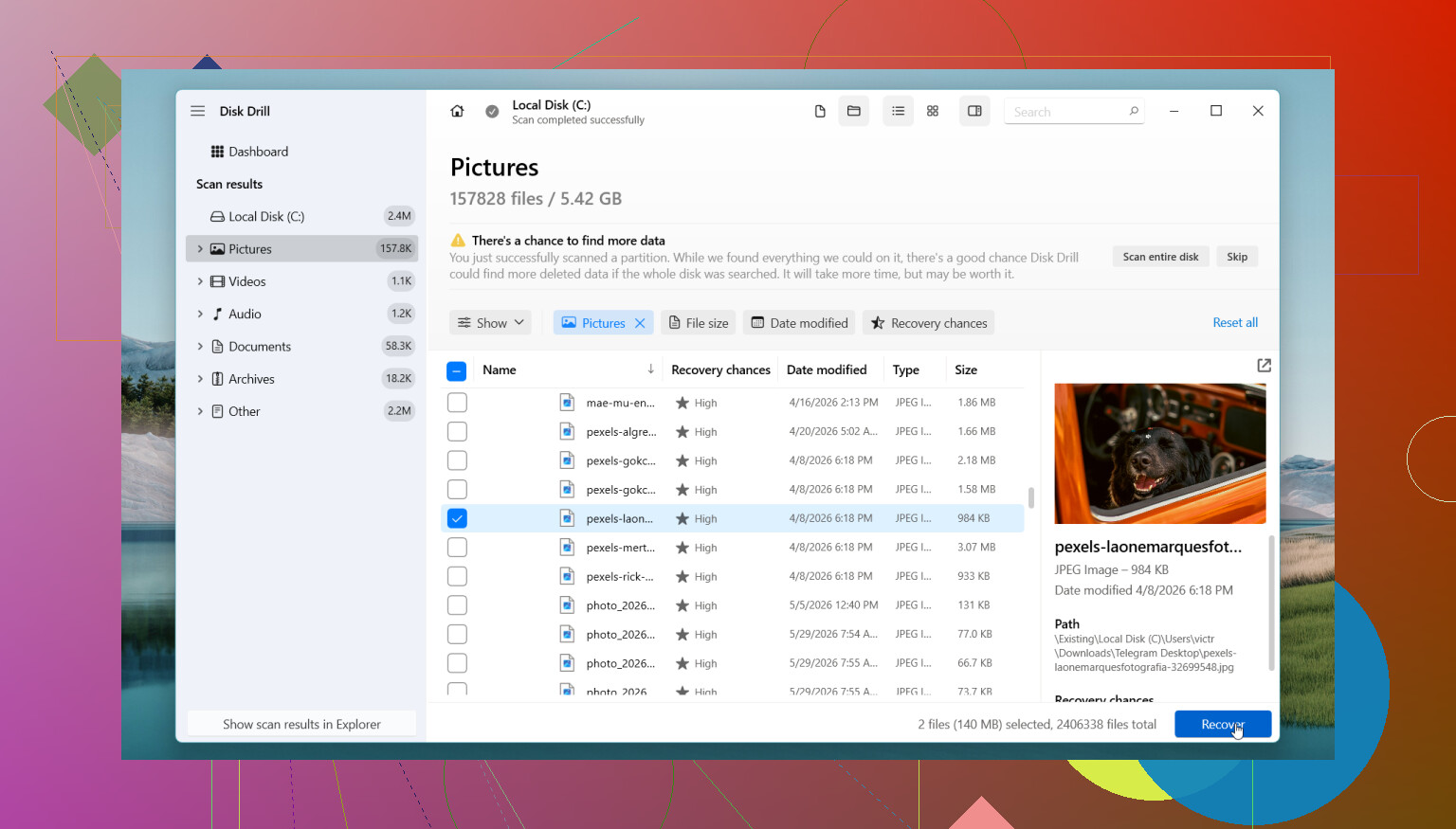The image size is (1456, 829).
Task: Expand the Videos category chevron
Action: click(200, 281)
